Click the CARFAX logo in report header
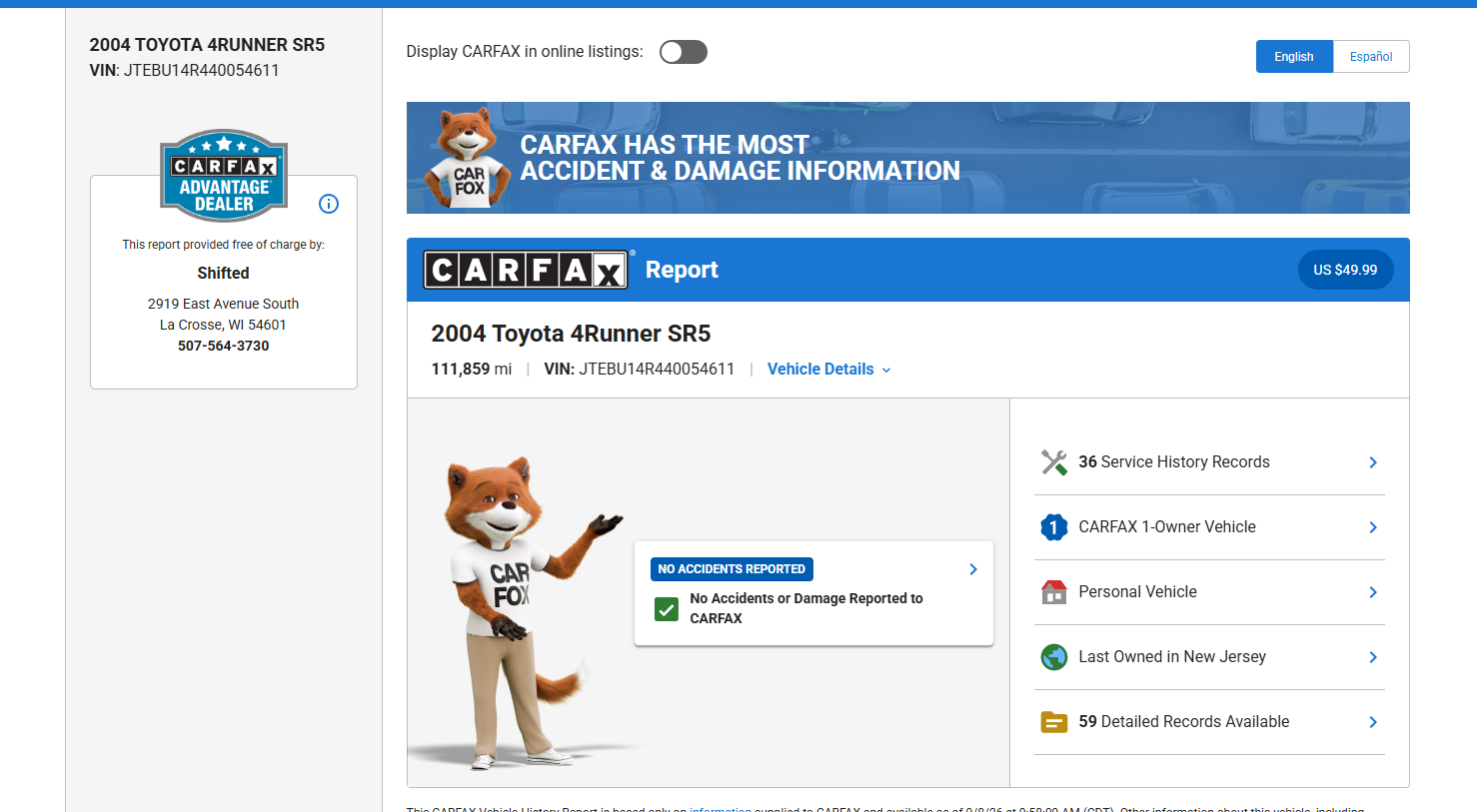Screen dimensions: 1477x812 [527, 270]
